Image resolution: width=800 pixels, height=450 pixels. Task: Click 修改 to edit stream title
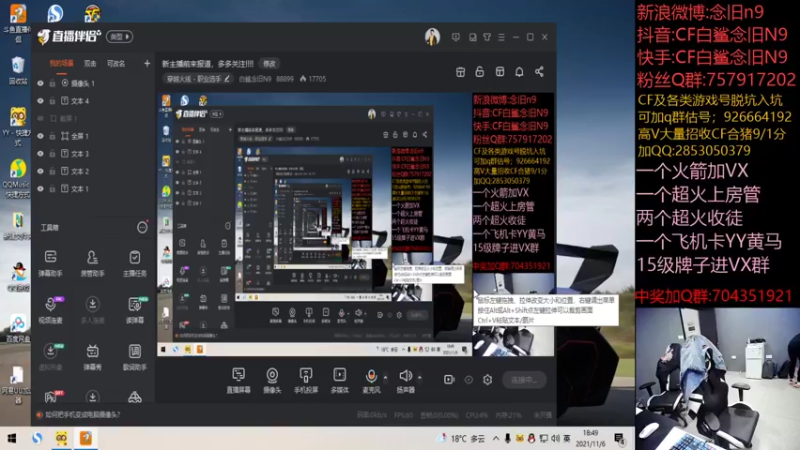269,64
